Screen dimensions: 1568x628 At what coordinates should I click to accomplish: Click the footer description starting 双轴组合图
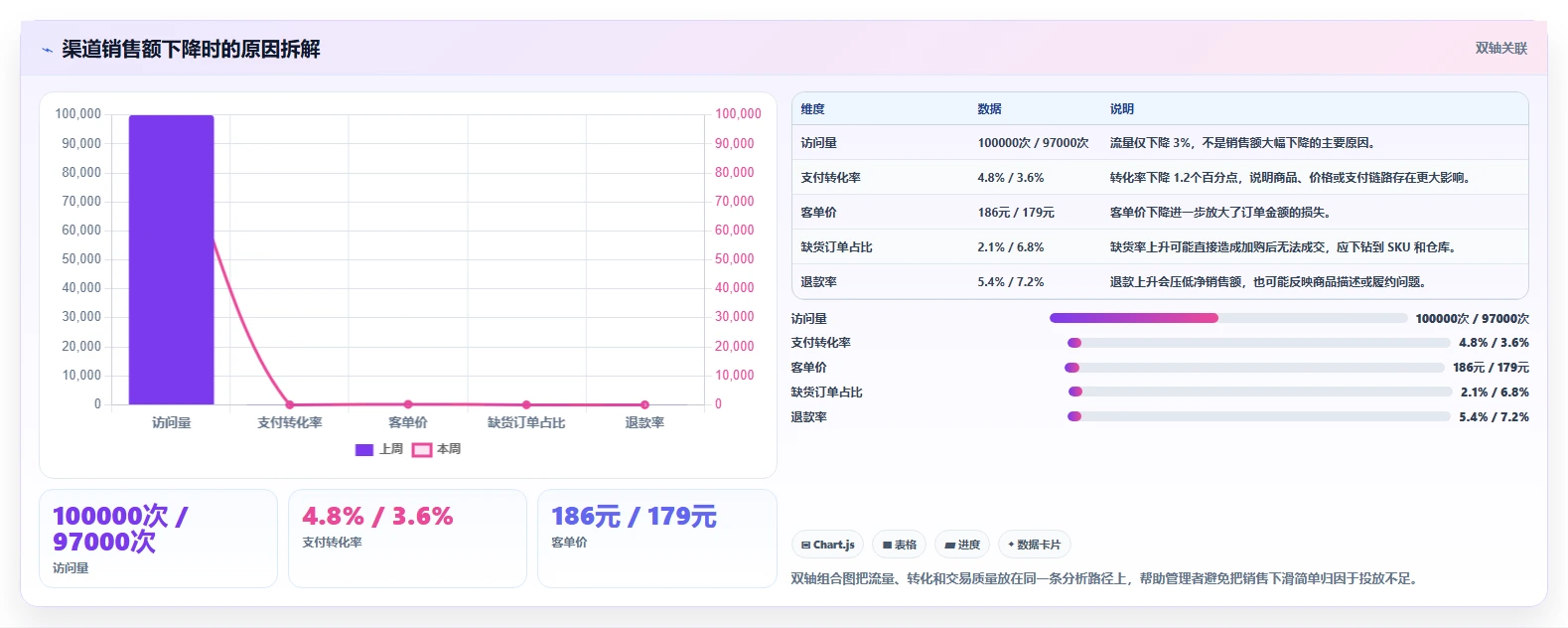pyautogui.click(x=1105, y=578)
